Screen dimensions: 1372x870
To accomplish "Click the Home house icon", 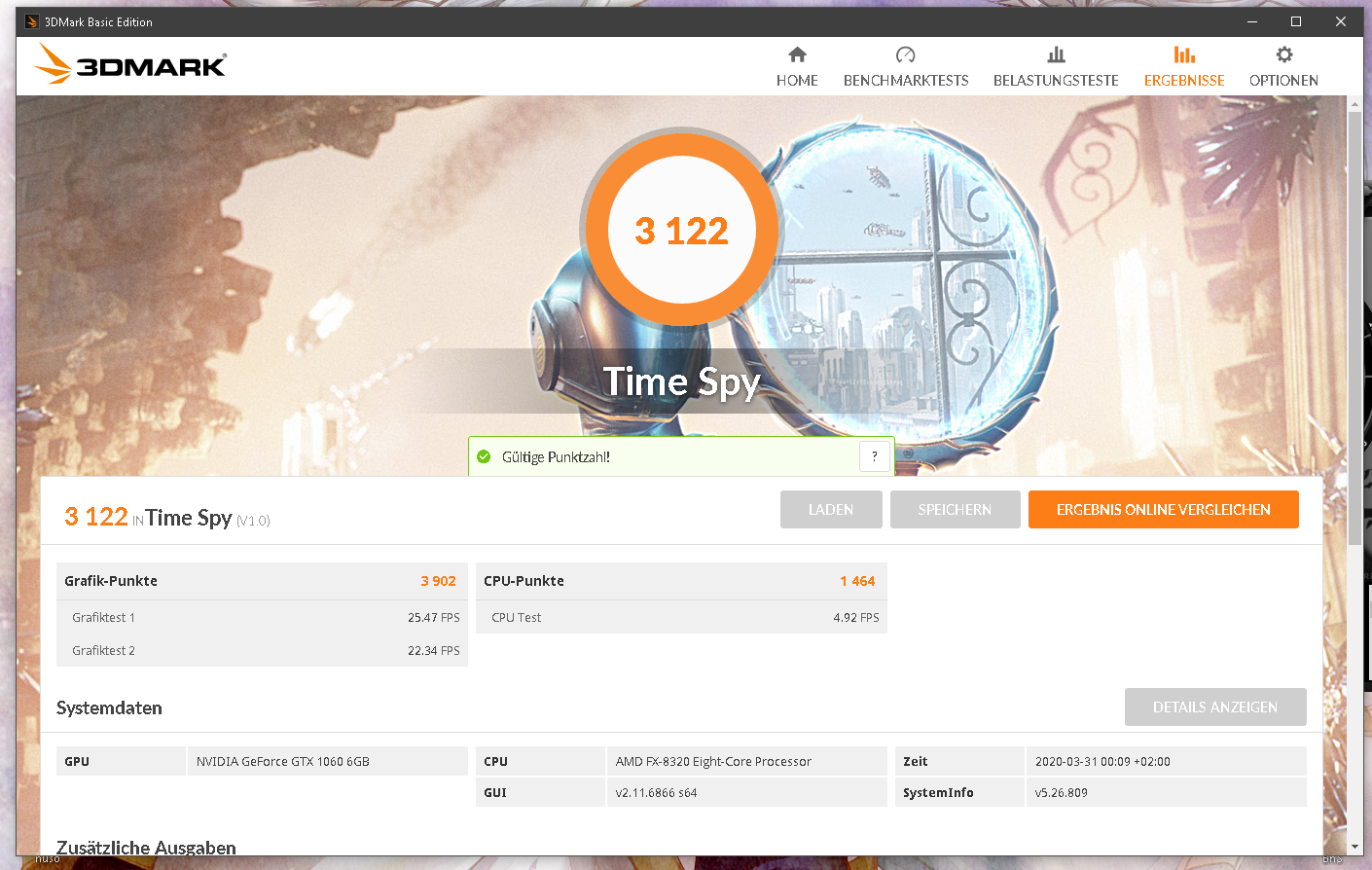I will pos(797,54).
